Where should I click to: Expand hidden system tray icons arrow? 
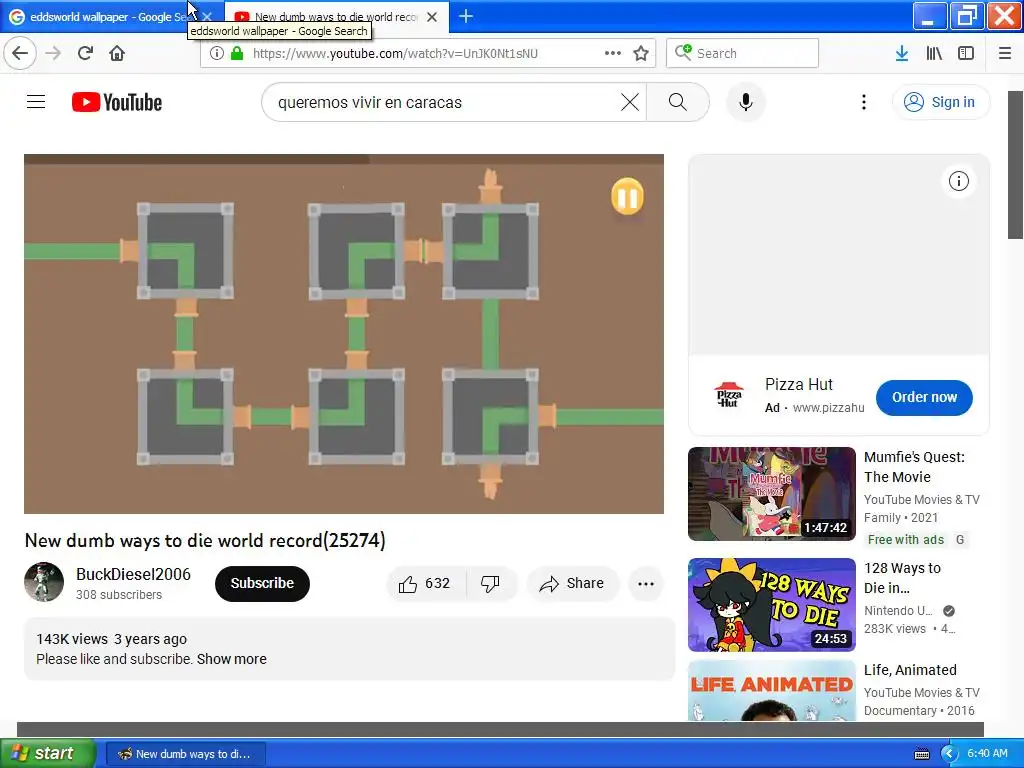(x=949, y=754)
